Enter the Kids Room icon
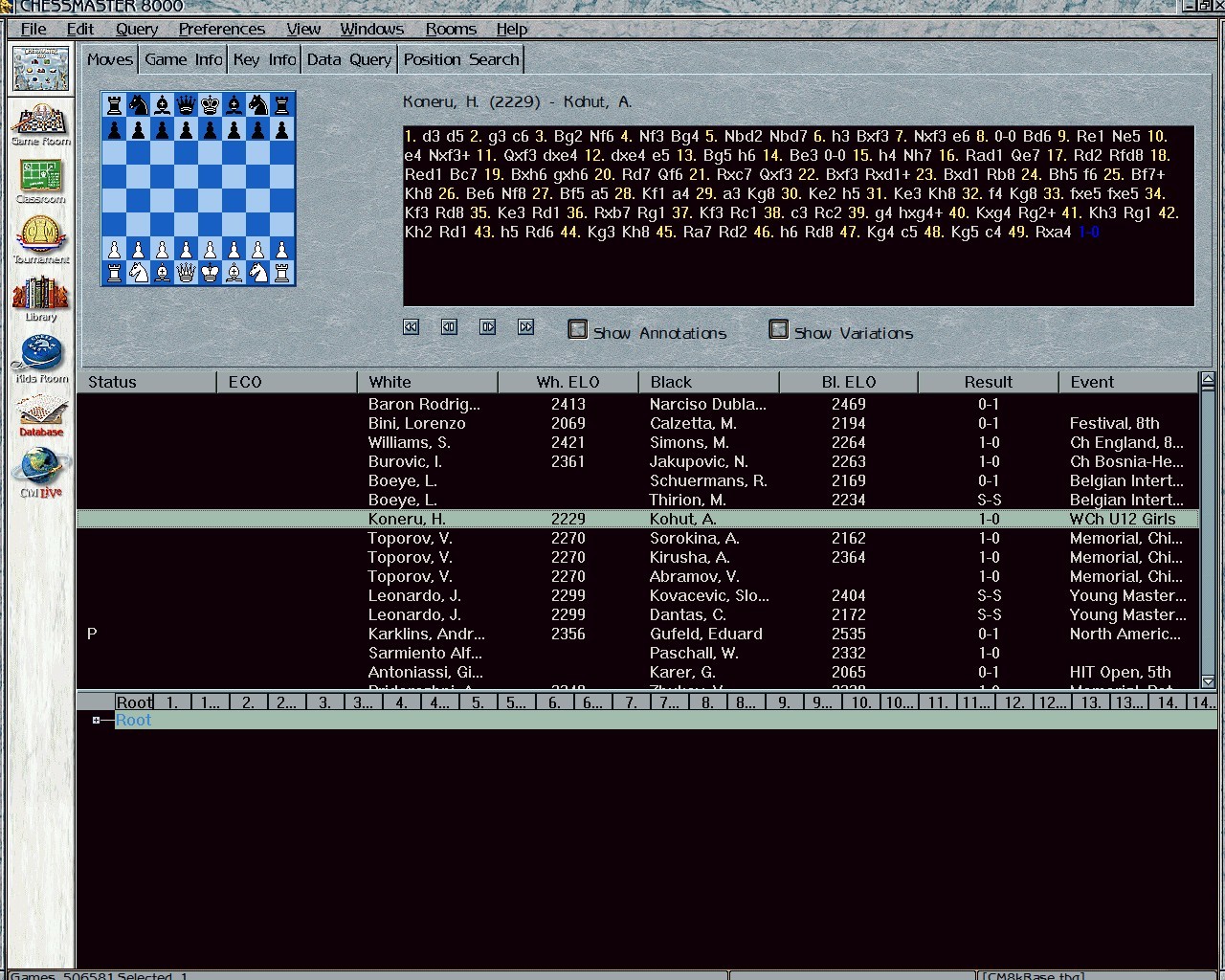The height and width of the screenshot is (980, 1225). 41,356
